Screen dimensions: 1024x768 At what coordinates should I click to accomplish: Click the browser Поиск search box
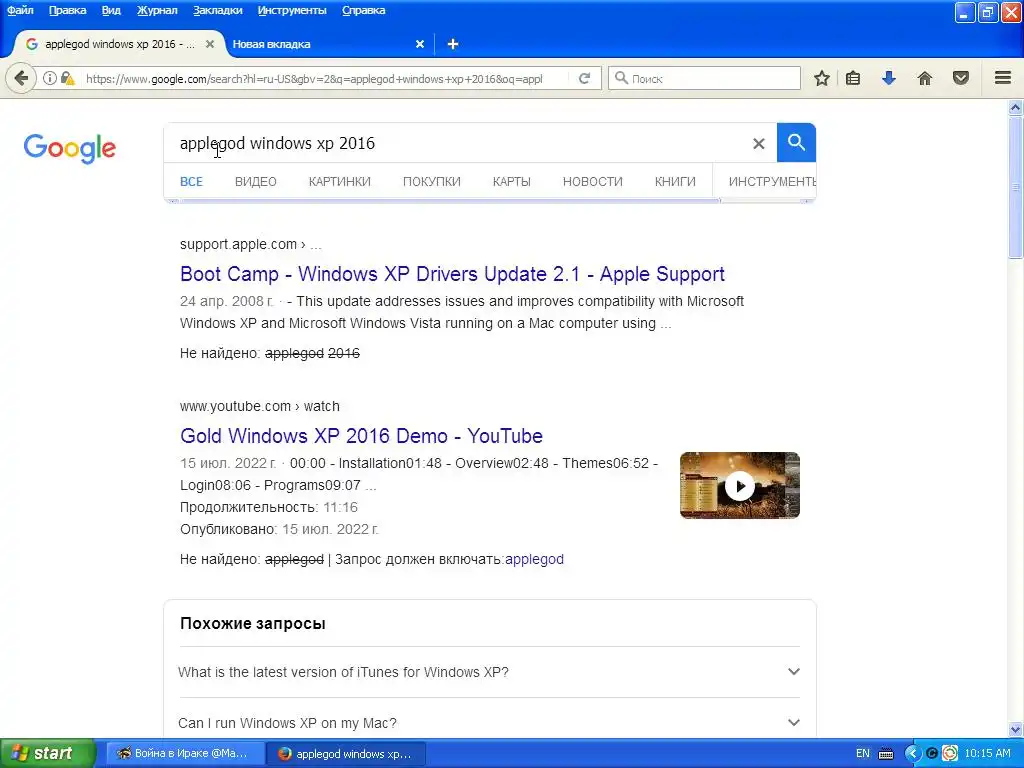coord(704,78)
